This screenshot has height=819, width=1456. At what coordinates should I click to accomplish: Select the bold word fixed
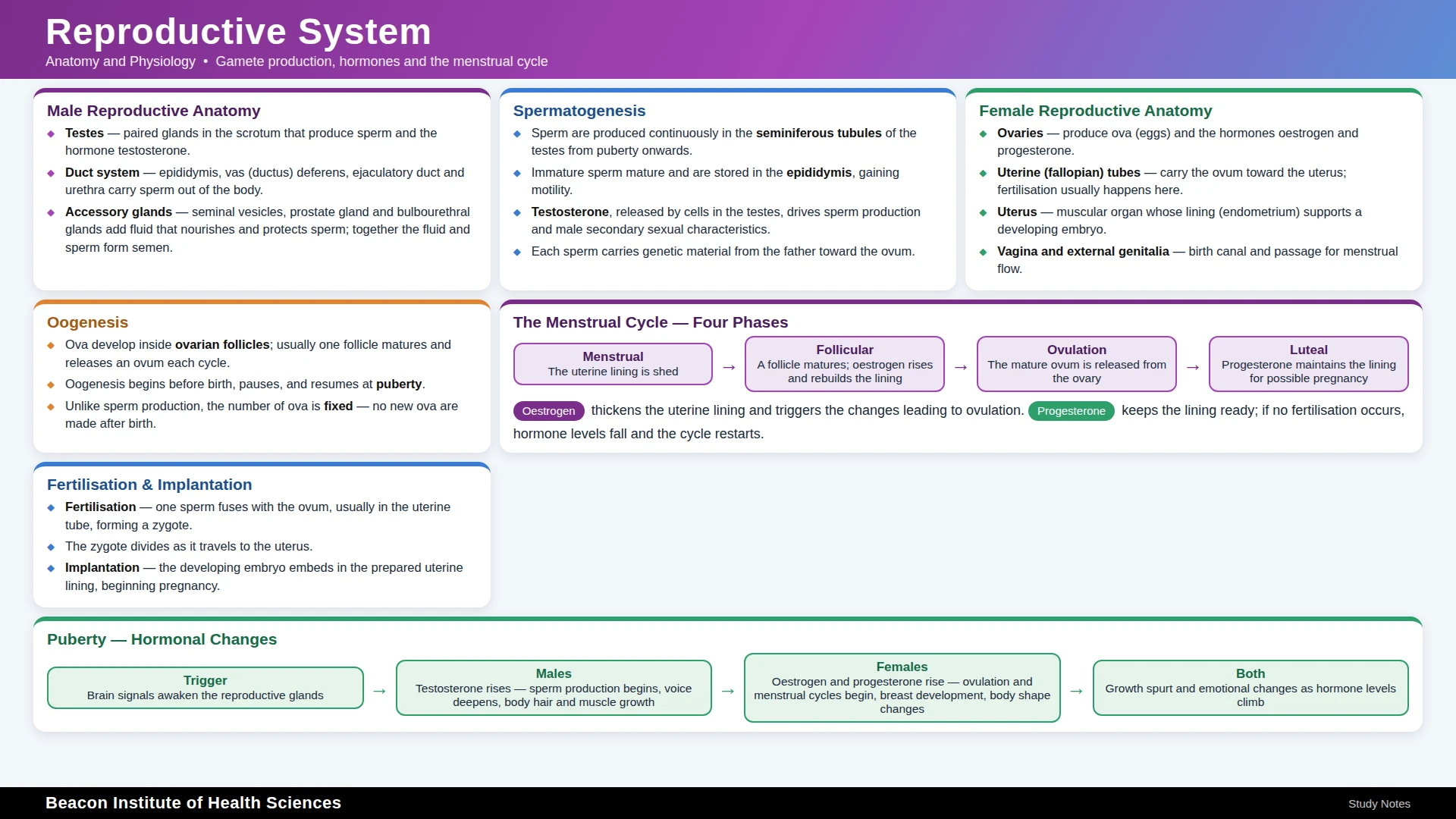(x=338, y=406)
